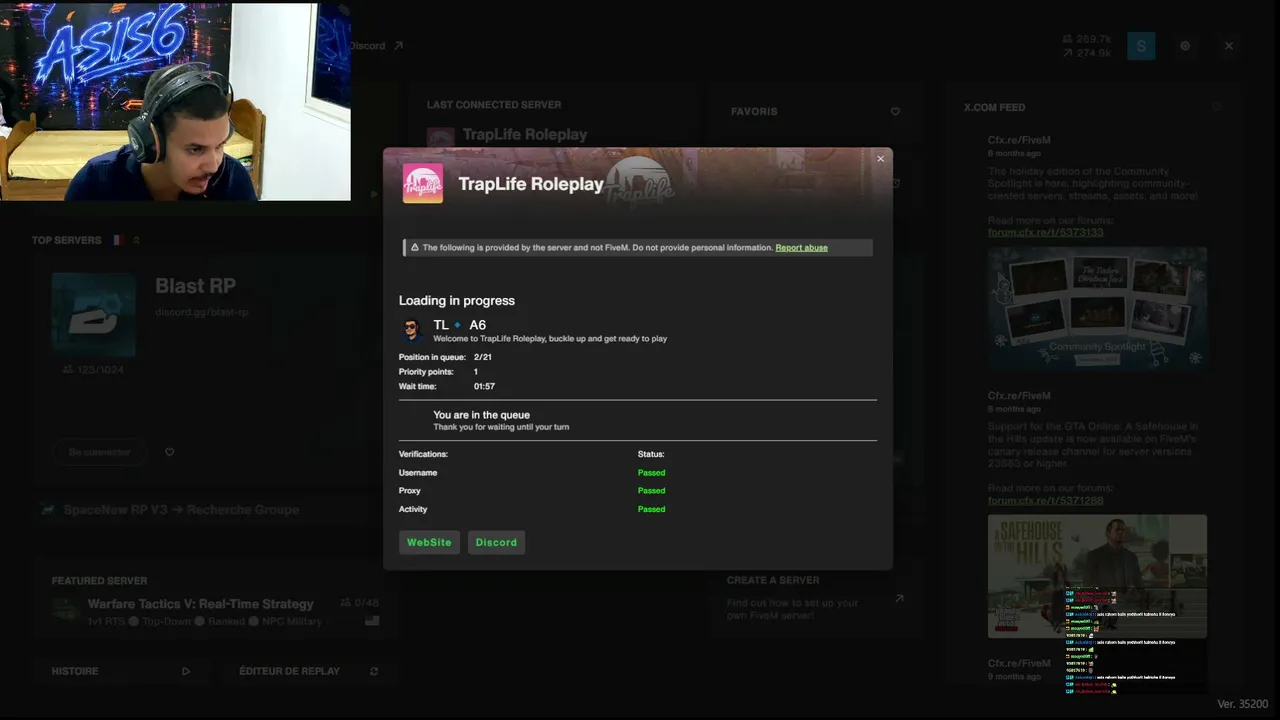Click the Username Passed status
The height and width of the screenshot is (720, 1280).
coord(651,473)
